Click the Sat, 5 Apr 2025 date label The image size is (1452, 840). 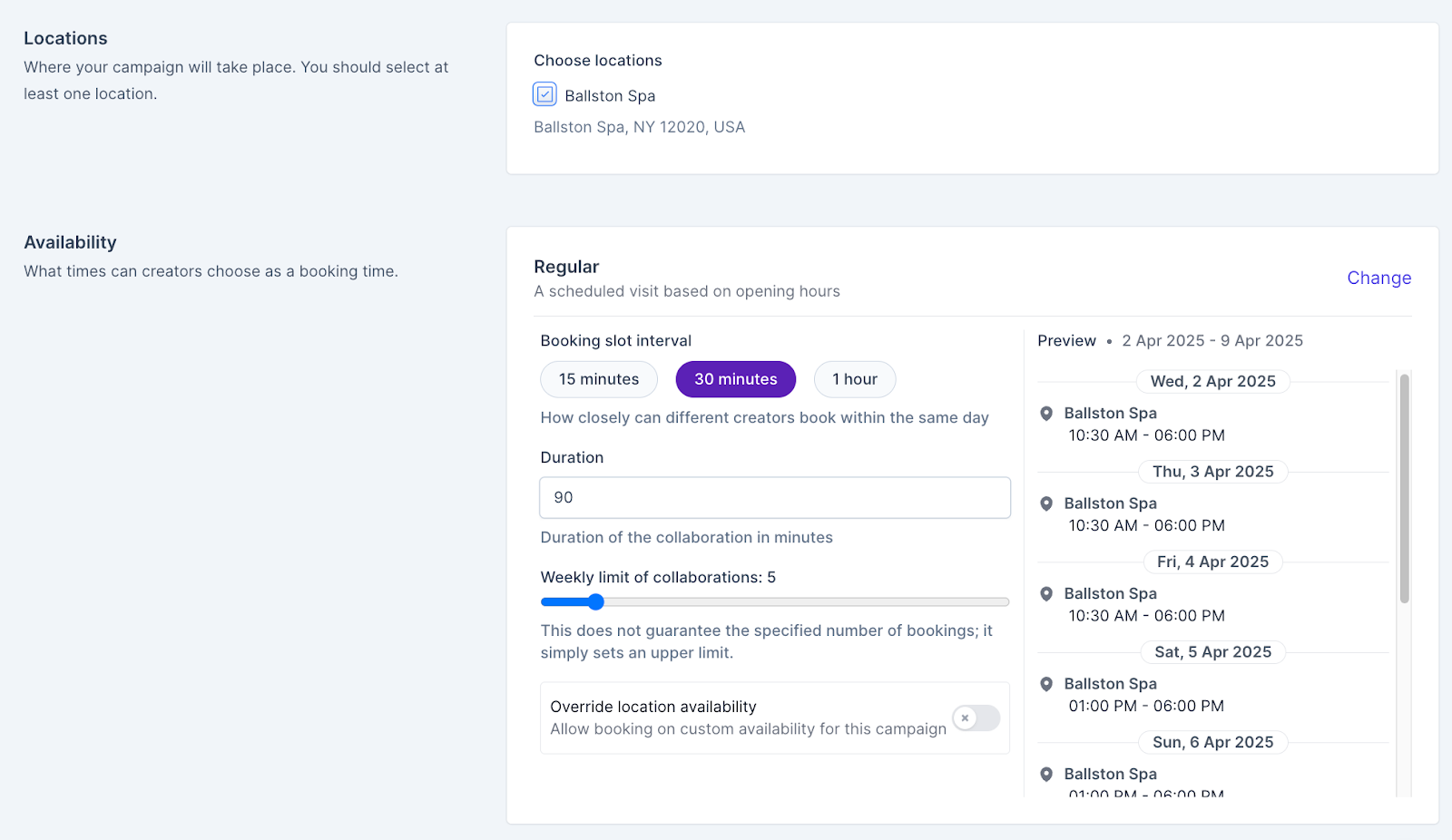(x=1212, y=652)
